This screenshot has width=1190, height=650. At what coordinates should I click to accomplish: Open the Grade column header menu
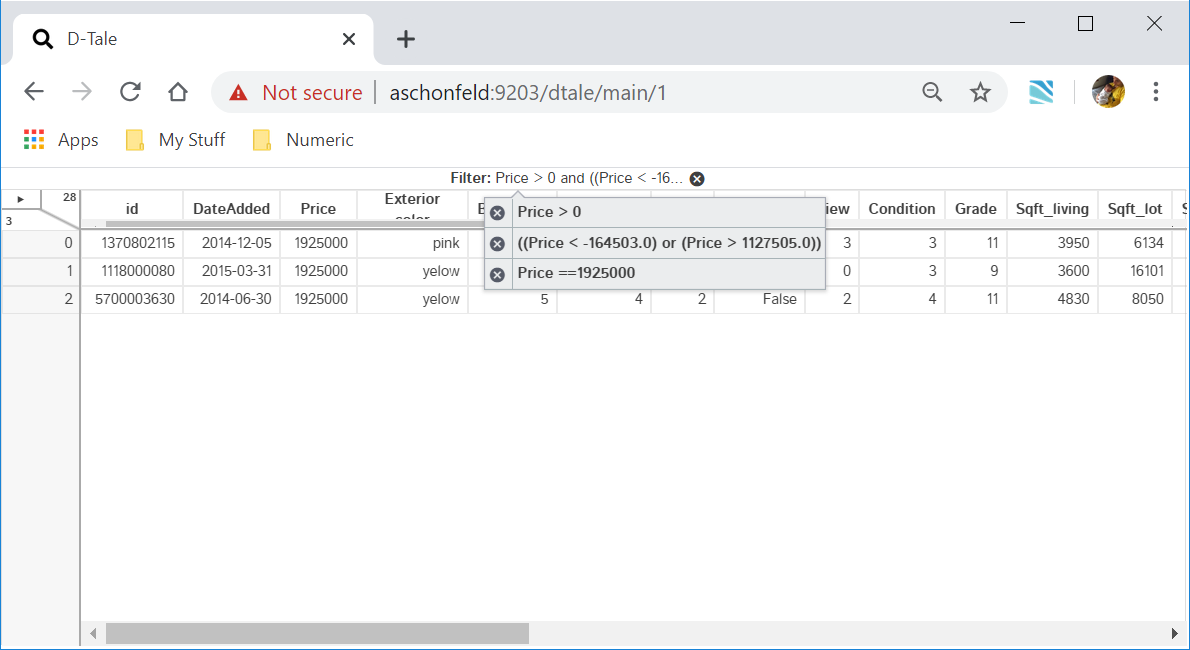(x=975, y=209)
